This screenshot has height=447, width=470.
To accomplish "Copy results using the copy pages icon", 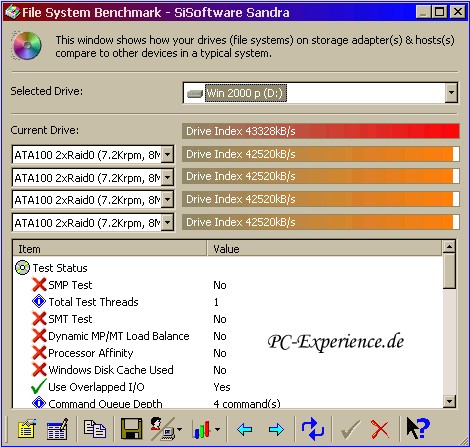I will [95, 429].
